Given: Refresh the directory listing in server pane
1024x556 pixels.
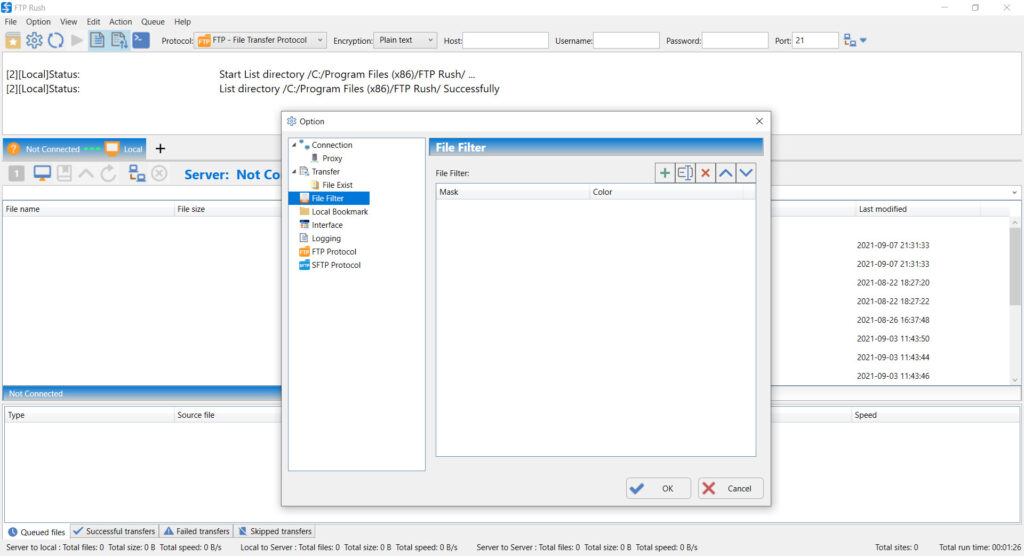Looking at the screenshot, I should (x=108, y=174).
